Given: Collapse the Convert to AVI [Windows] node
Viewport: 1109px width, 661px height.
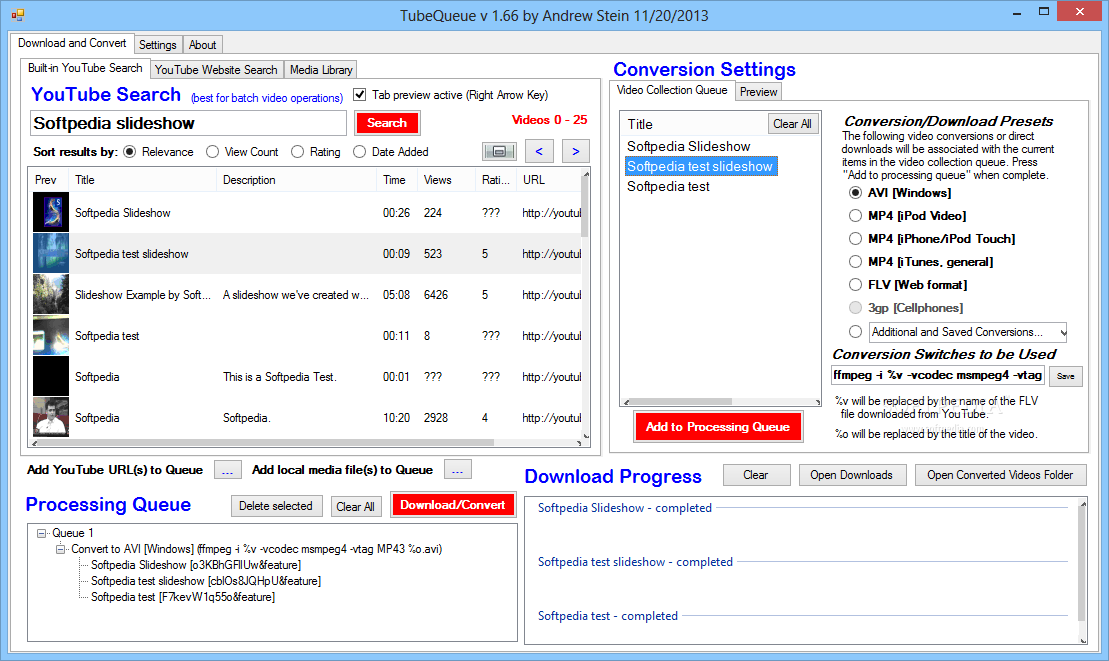Looking at the screenshot, I should pos(60,549).
